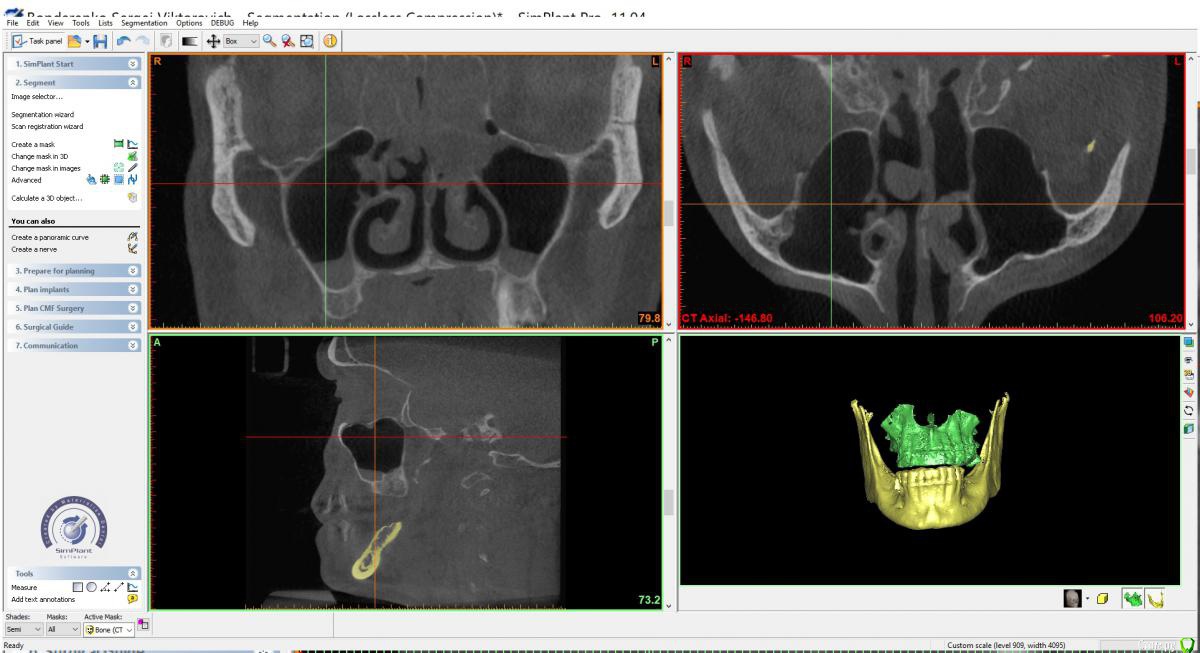This screenshot has width=1200, height=653.
Task: Toggle the Task panel button
Action: tap(37, 41)
